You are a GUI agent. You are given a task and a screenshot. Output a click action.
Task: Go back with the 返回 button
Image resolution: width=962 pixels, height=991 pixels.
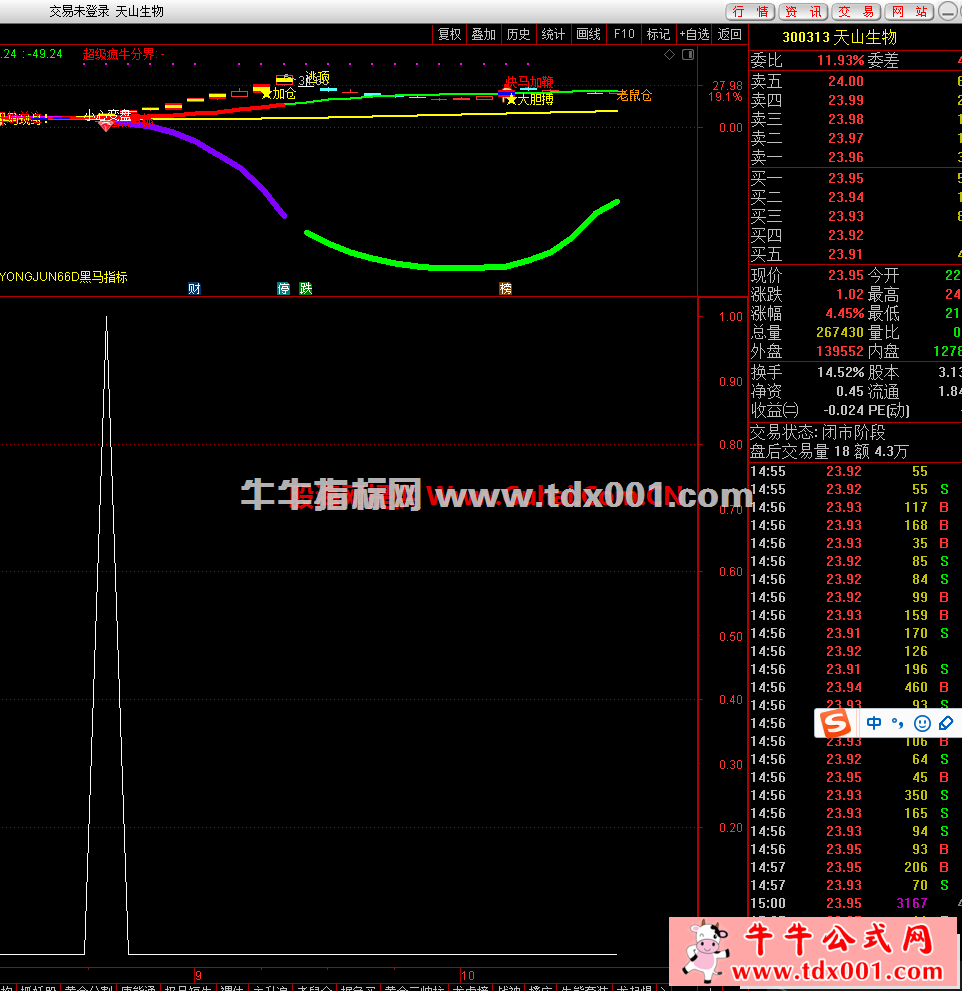coord(729,34)
